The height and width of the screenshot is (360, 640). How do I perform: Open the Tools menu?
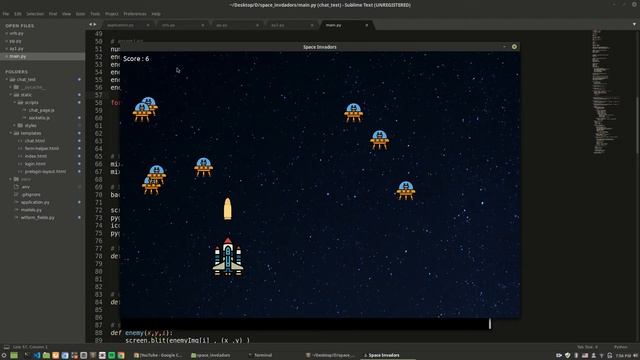tap(95, 14)
